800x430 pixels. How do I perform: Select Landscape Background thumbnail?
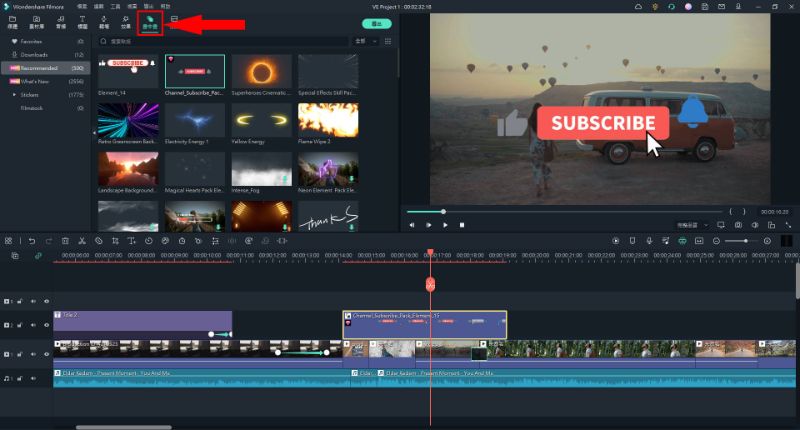pos(128,169)
